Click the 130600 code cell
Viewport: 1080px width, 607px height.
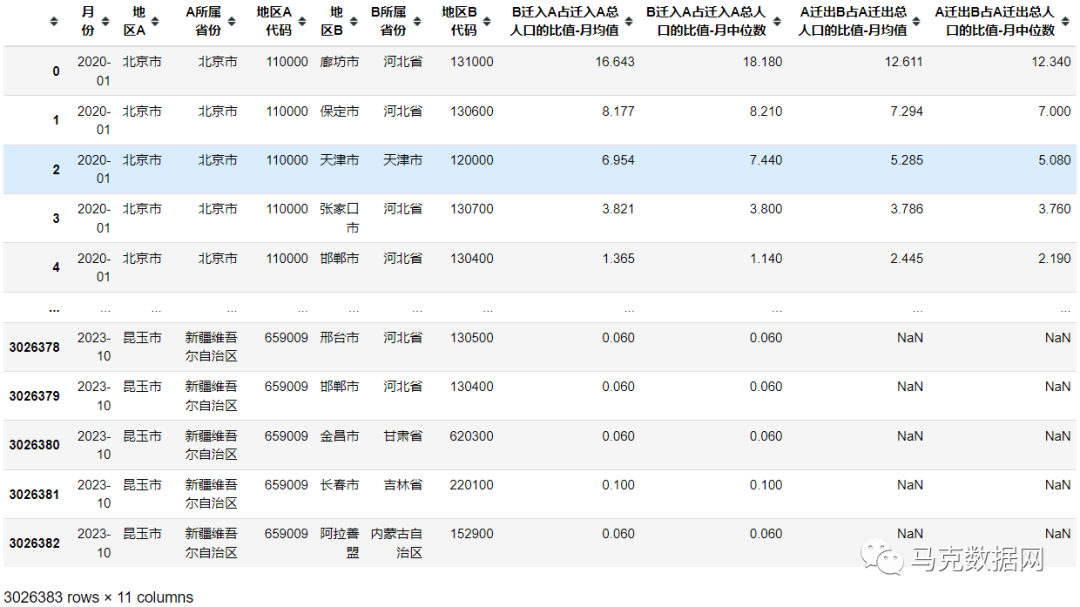coord(472,111)
